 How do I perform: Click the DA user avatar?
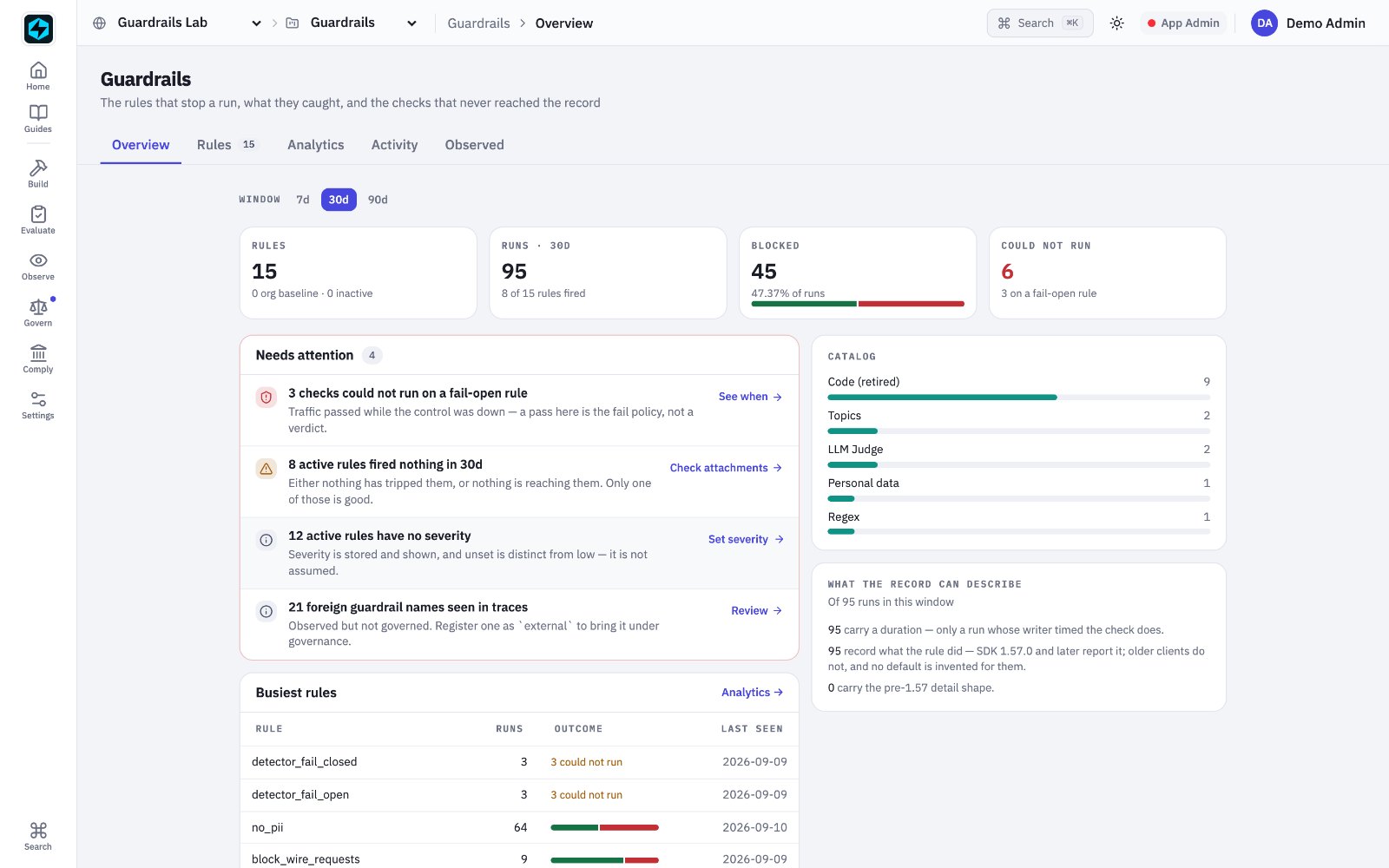click(1265, 23)
